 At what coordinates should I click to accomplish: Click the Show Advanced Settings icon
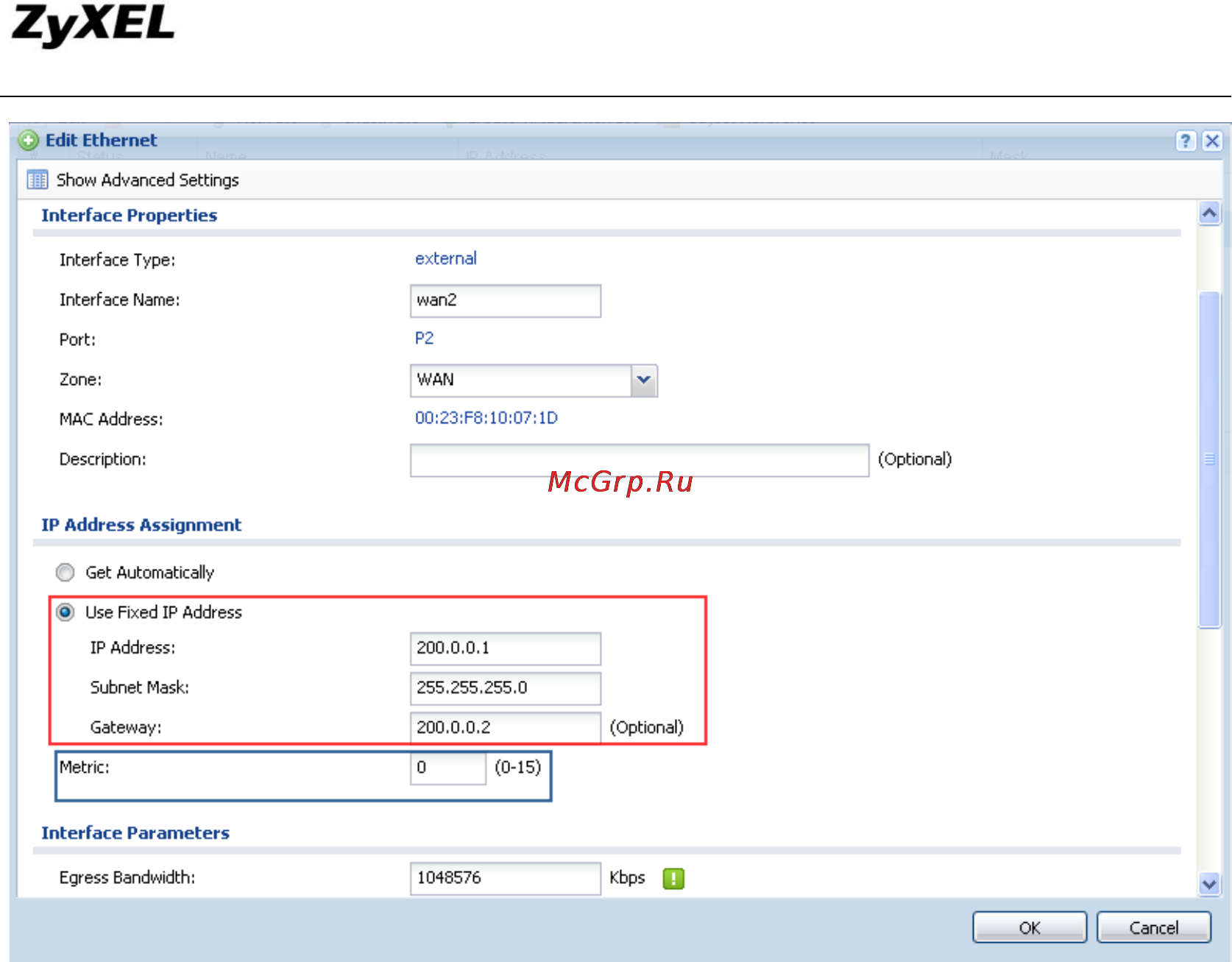coord(37,180)
